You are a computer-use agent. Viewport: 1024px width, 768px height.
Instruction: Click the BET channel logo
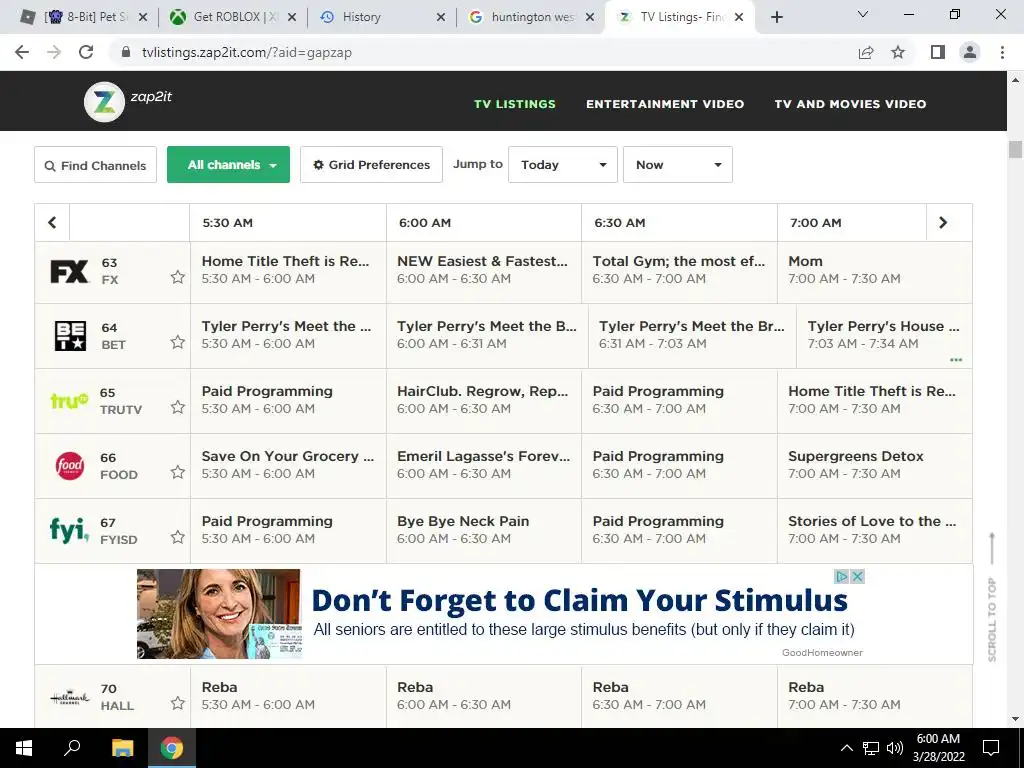pos(70,336)
